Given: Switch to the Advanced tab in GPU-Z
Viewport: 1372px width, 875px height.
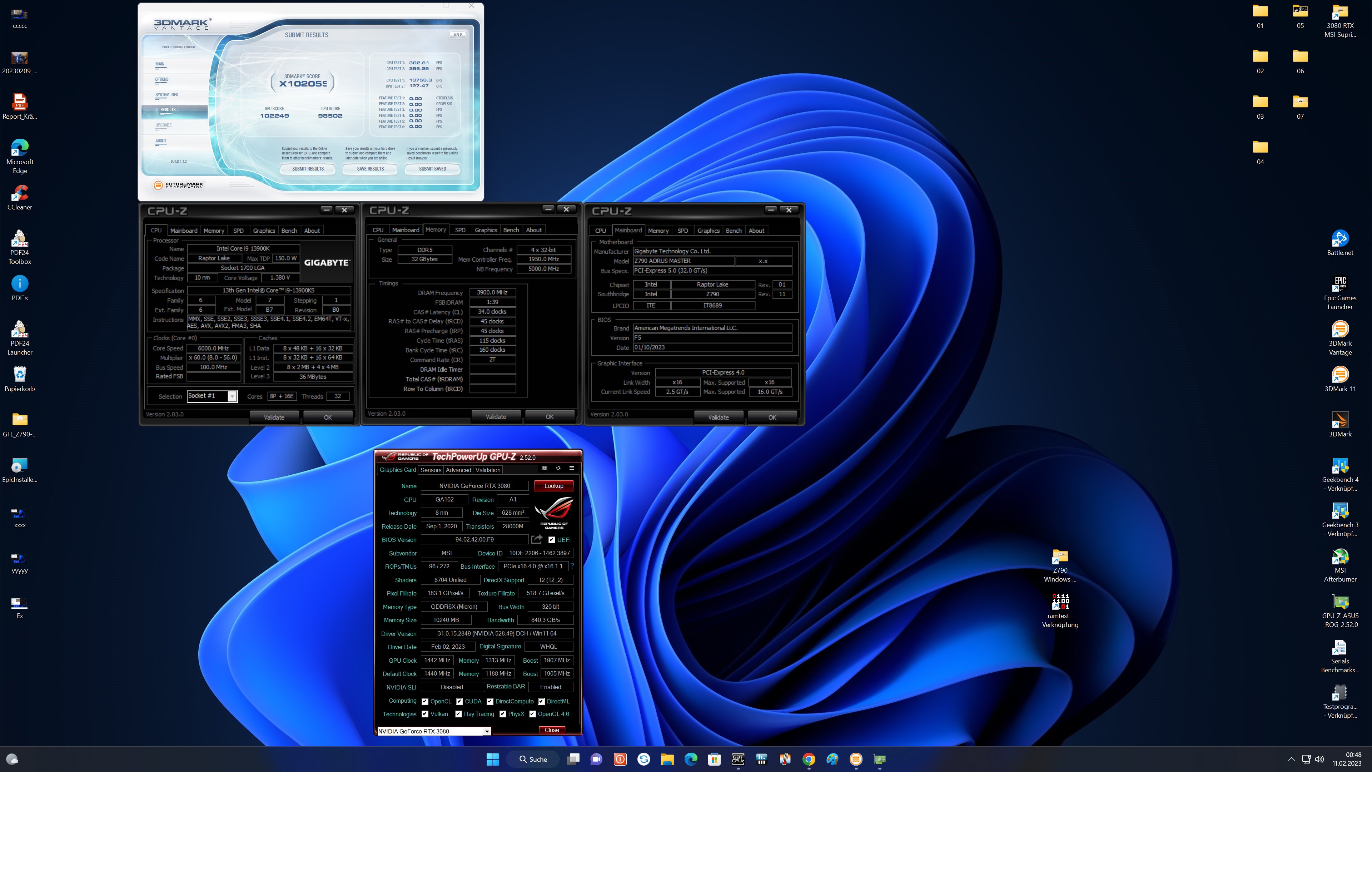Looking at the screenshot, I should [x=458, y=470].
